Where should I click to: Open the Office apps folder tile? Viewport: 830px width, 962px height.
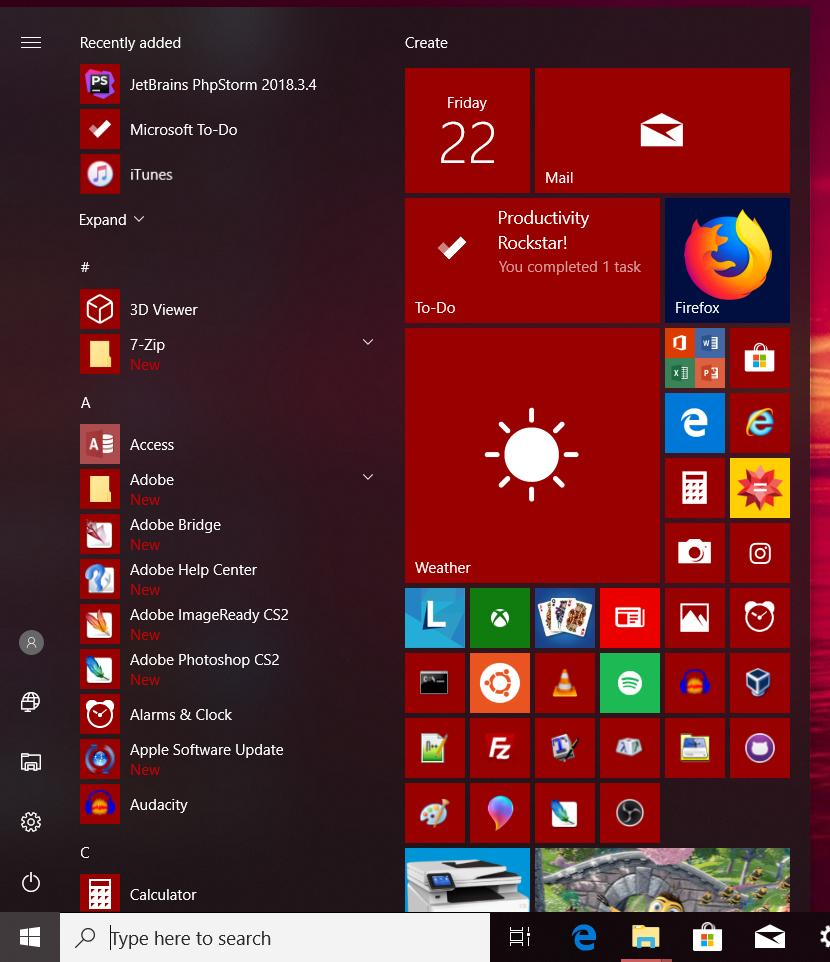694,358
